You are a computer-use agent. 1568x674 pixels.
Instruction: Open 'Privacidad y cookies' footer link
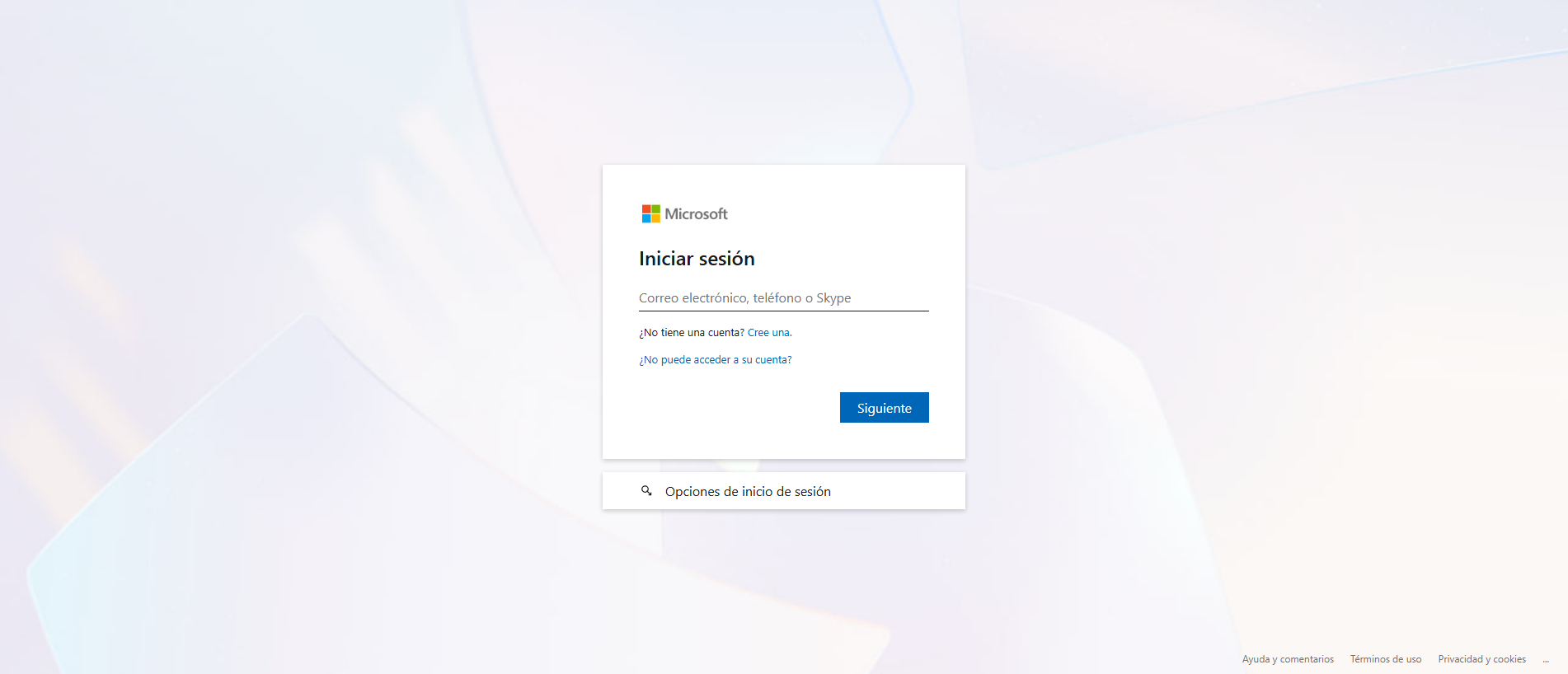(1481, 659)
